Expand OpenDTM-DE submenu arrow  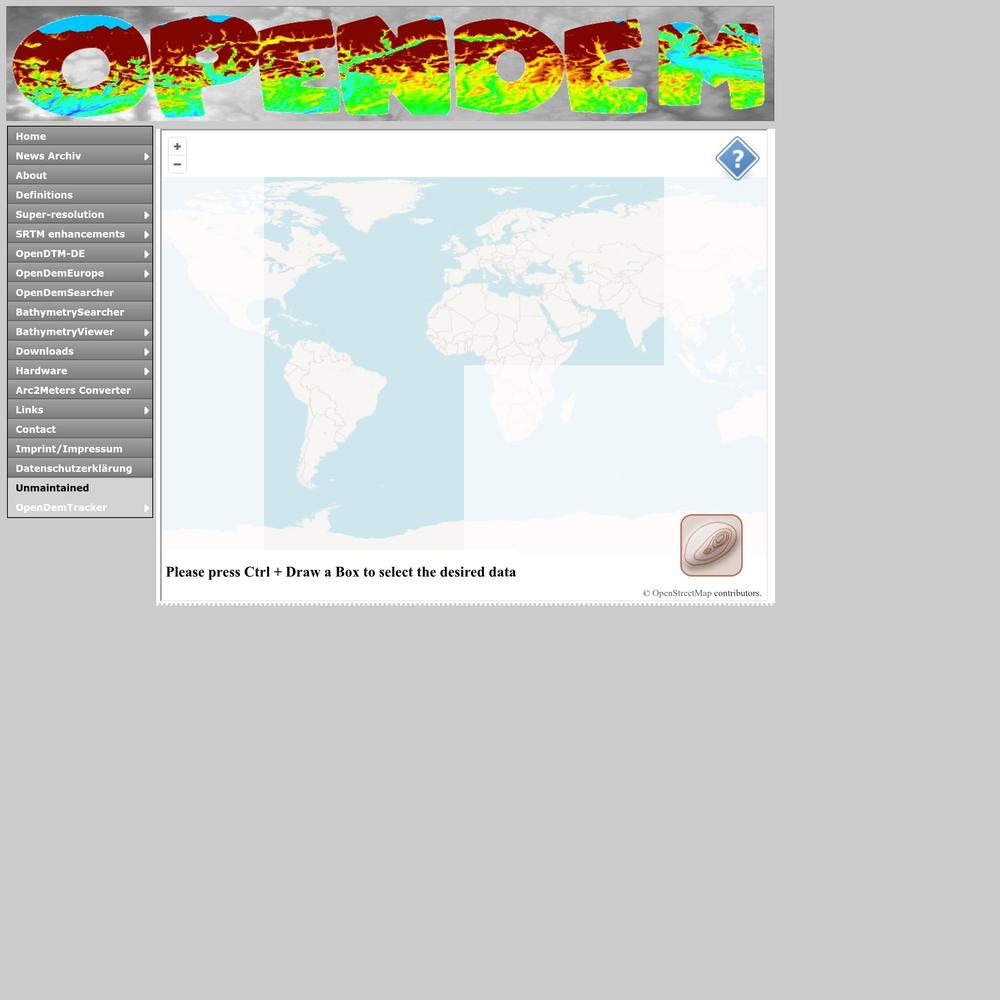coord(147,254)
